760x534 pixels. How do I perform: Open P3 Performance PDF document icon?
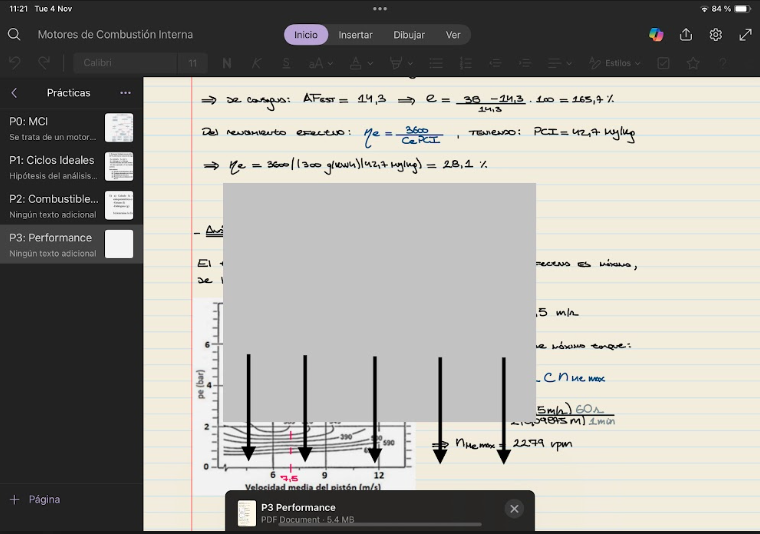pos(246,513)
